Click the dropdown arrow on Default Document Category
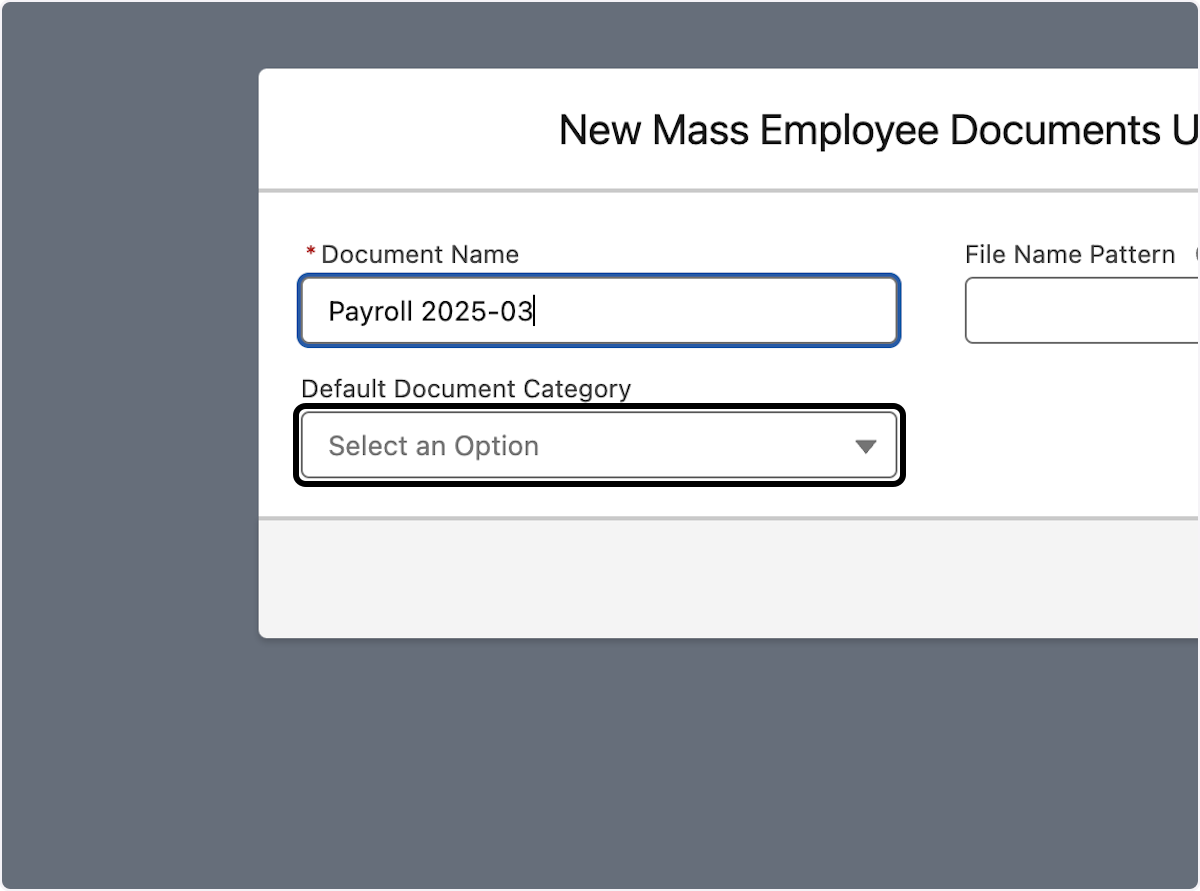The width and height of the screenshot is (1200, 891). (x=866, y=446)
